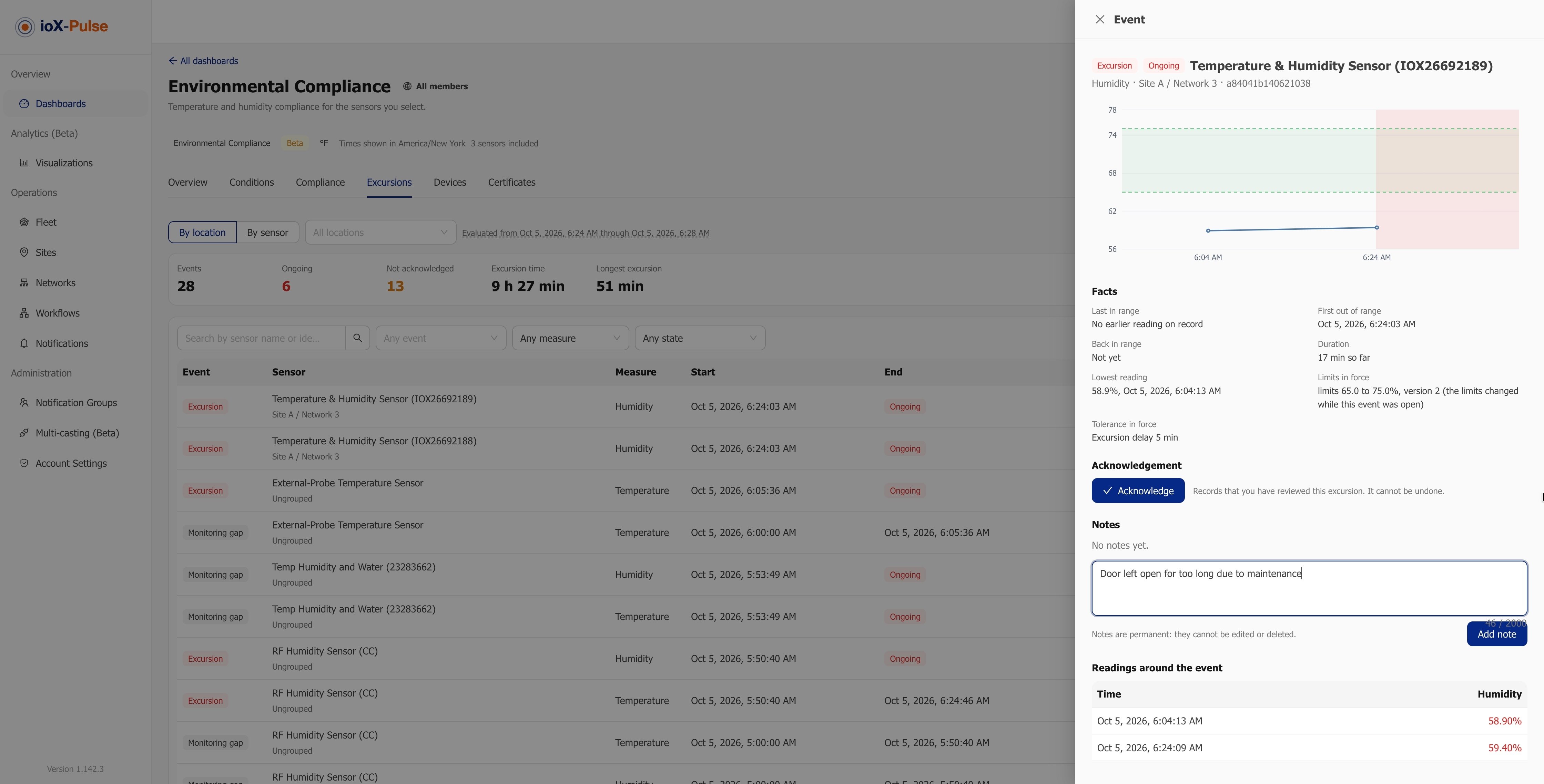Click the Account Settings shield icon

(x=24, y=463)
